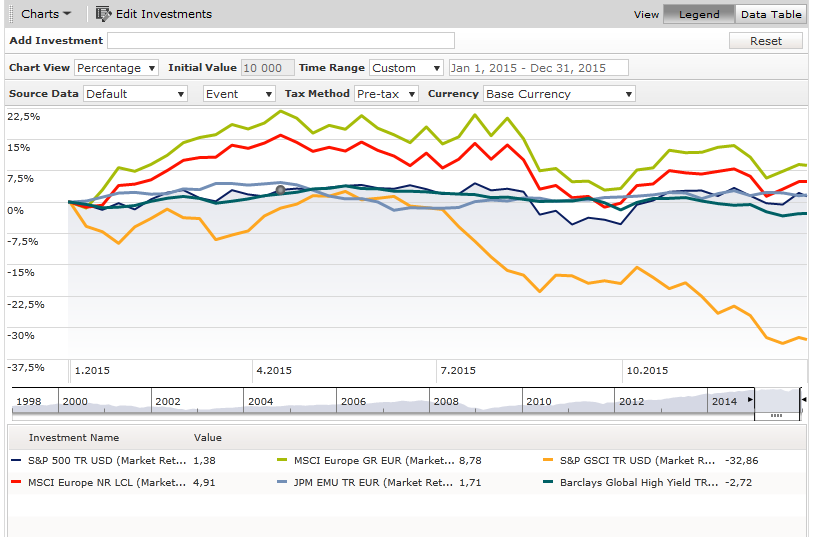Open the Currency Base Currency dropdown

tap(559, 94)
